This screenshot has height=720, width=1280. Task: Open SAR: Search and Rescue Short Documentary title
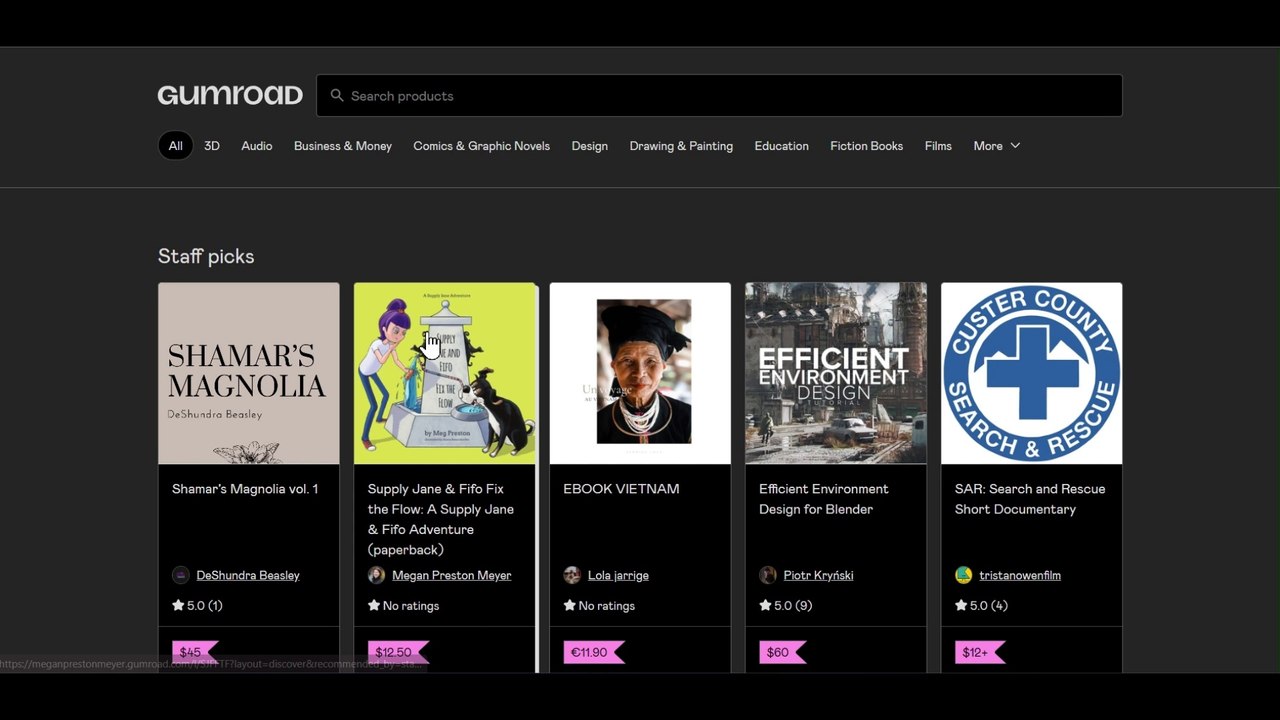coord(1030,499)
